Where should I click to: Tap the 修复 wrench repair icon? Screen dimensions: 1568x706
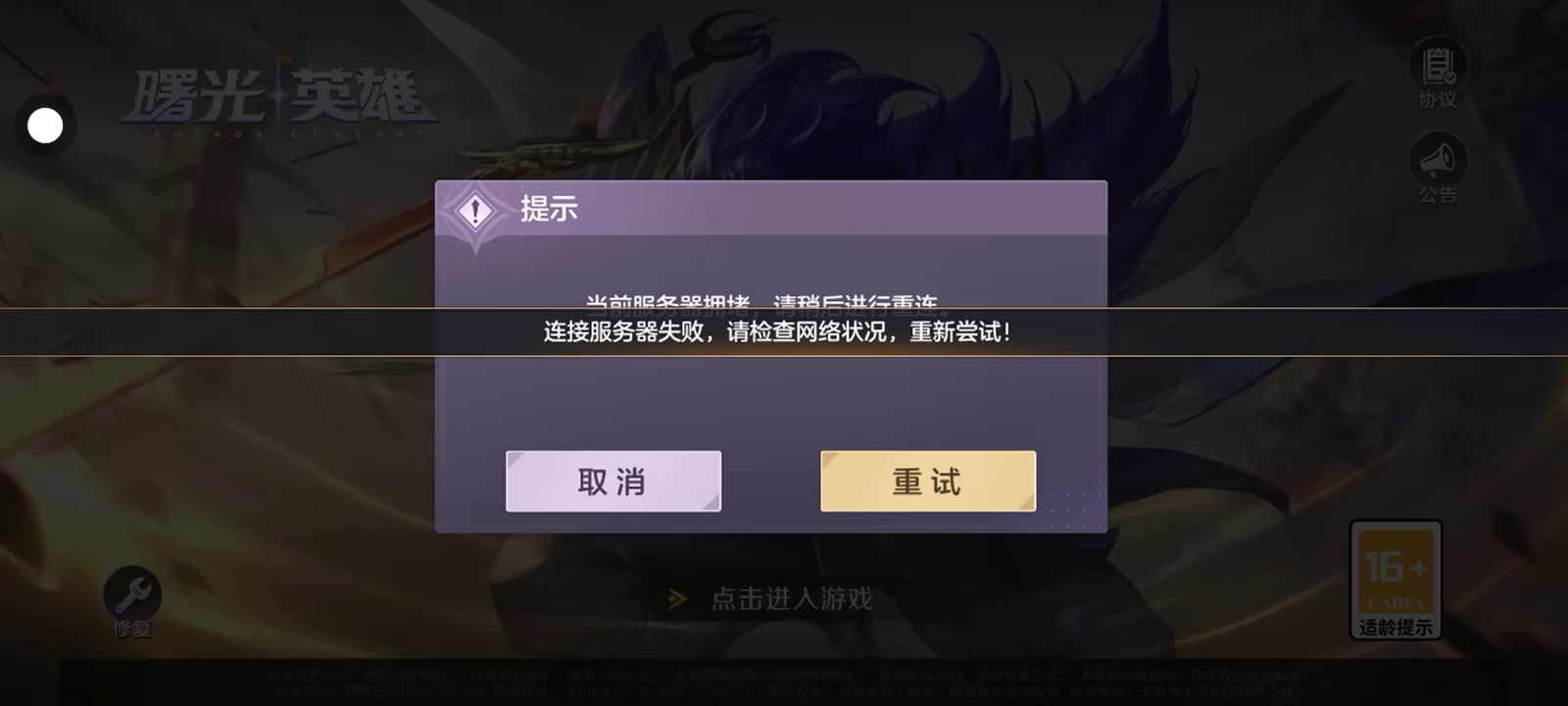point(132,593)
